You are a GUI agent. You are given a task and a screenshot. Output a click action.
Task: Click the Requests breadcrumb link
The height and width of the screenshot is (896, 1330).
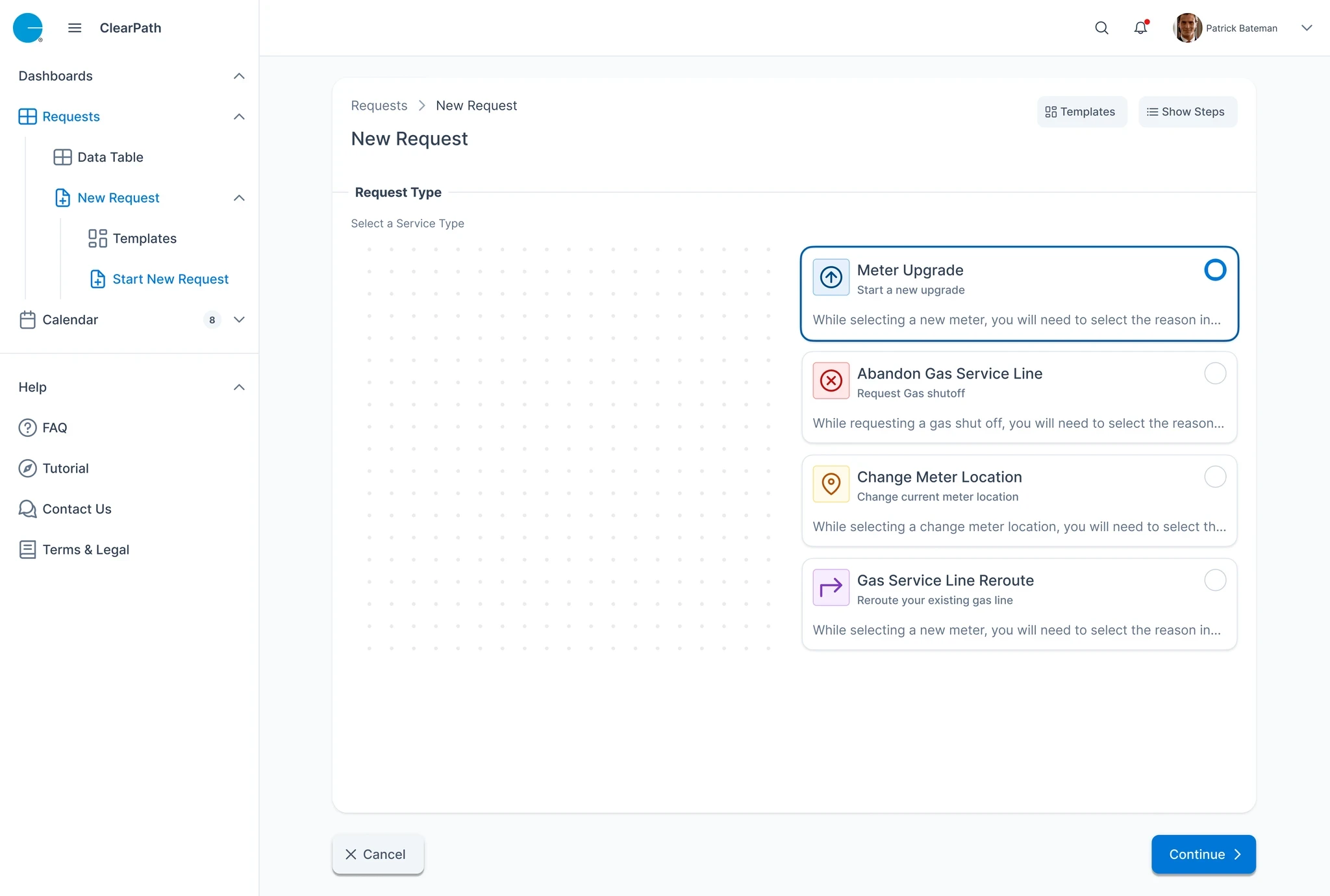tap(379, 106)
